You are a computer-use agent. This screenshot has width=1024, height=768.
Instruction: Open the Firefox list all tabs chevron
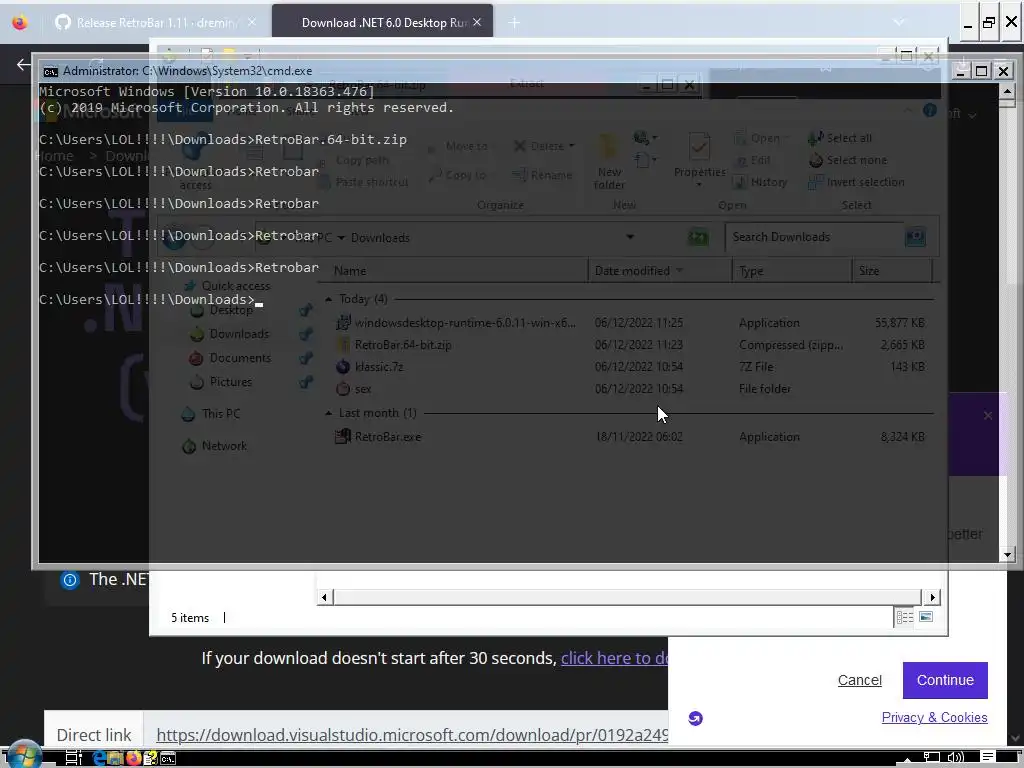point(899,22)
